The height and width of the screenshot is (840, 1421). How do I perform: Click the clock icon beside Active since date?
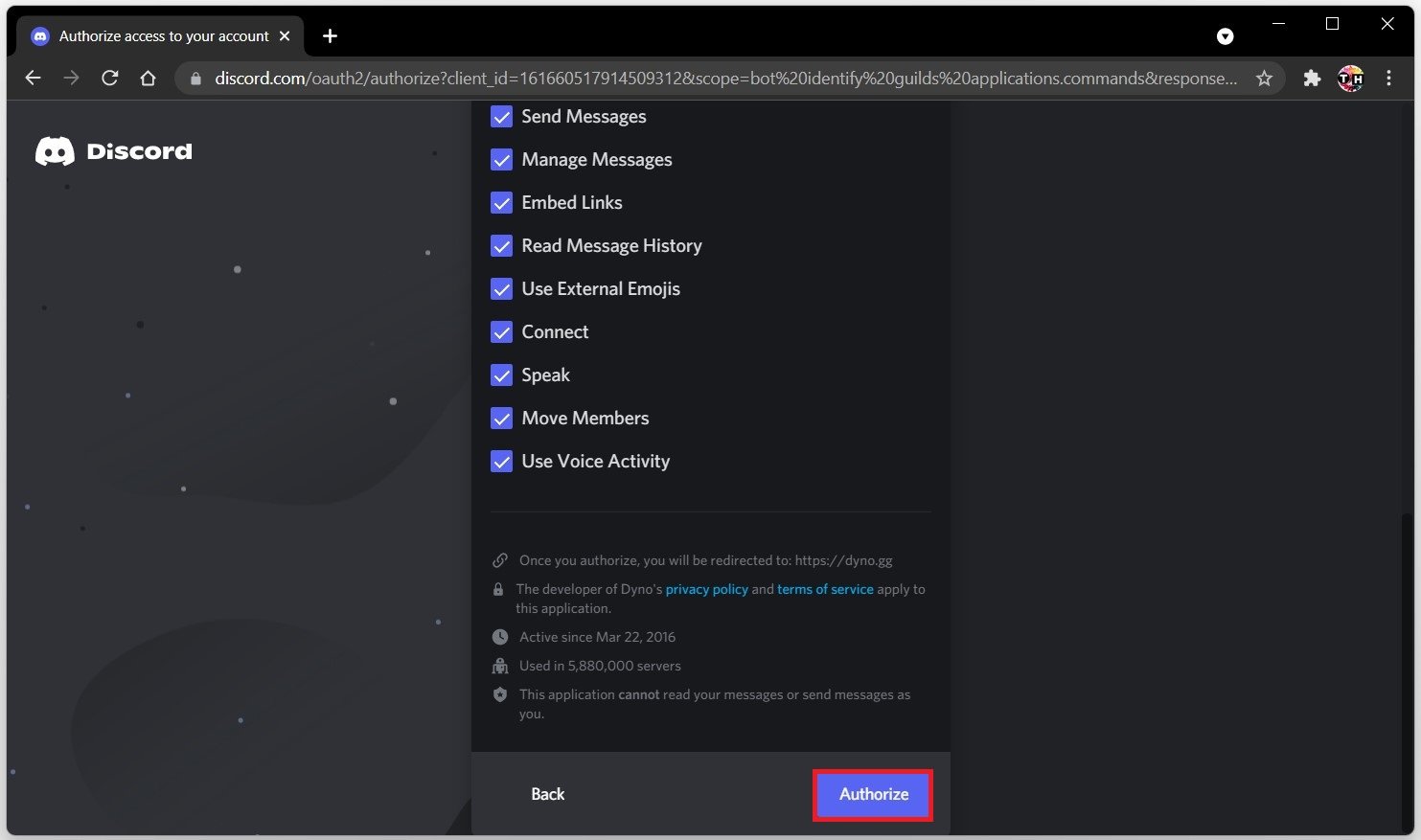tap(500, 637)
